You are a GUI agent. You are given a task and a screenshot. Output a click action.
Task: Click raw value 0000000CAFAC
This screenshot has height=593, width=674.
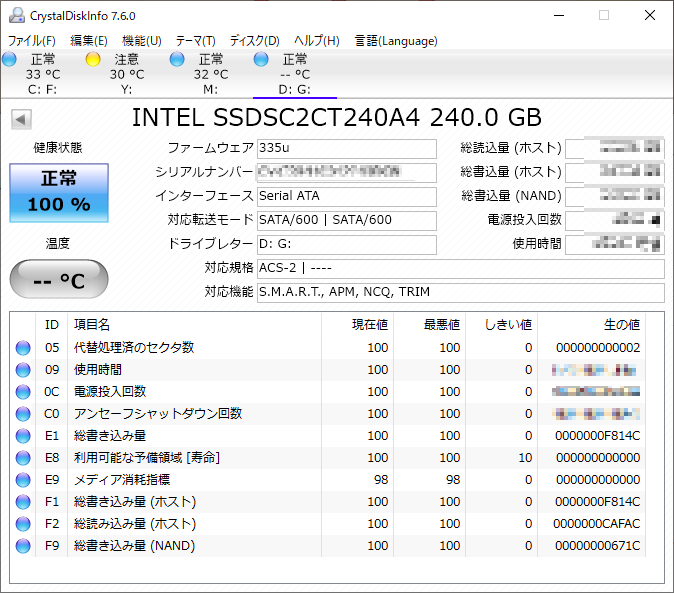[x=597, y=524]
